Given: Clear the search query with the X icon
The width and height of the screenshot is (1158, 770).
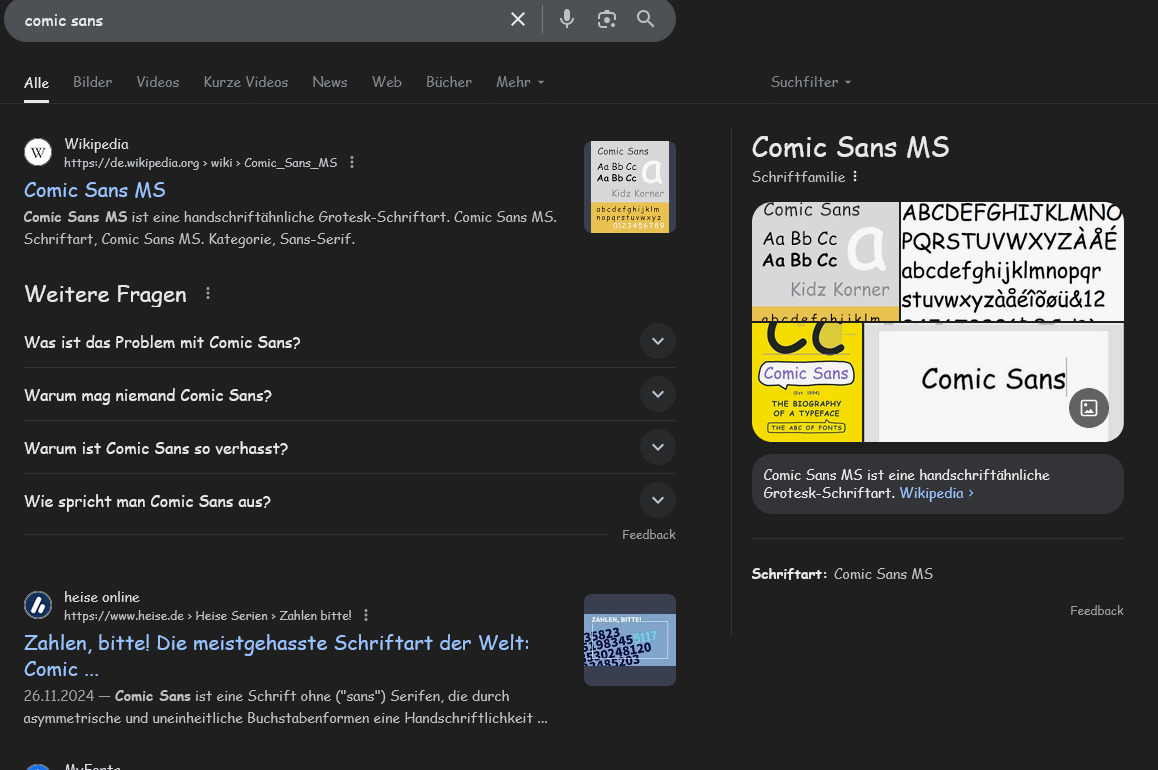Looking at the screenshot, I should [x=518, y=20].
